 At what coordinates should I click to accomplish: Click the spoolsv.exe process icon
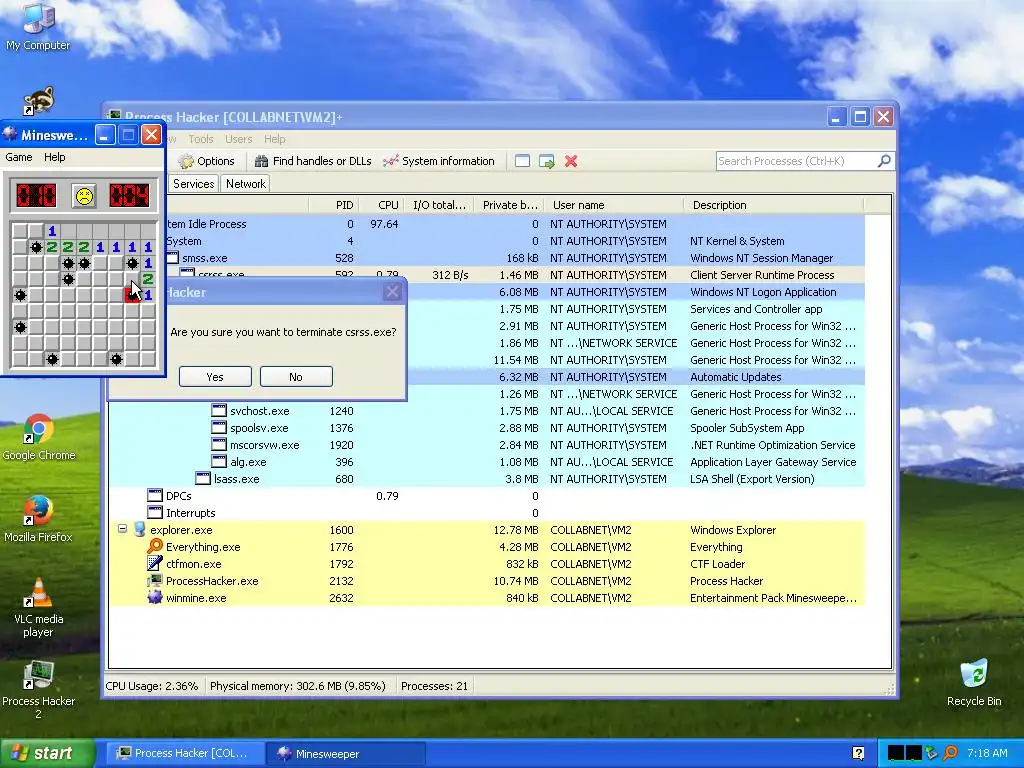219,428
